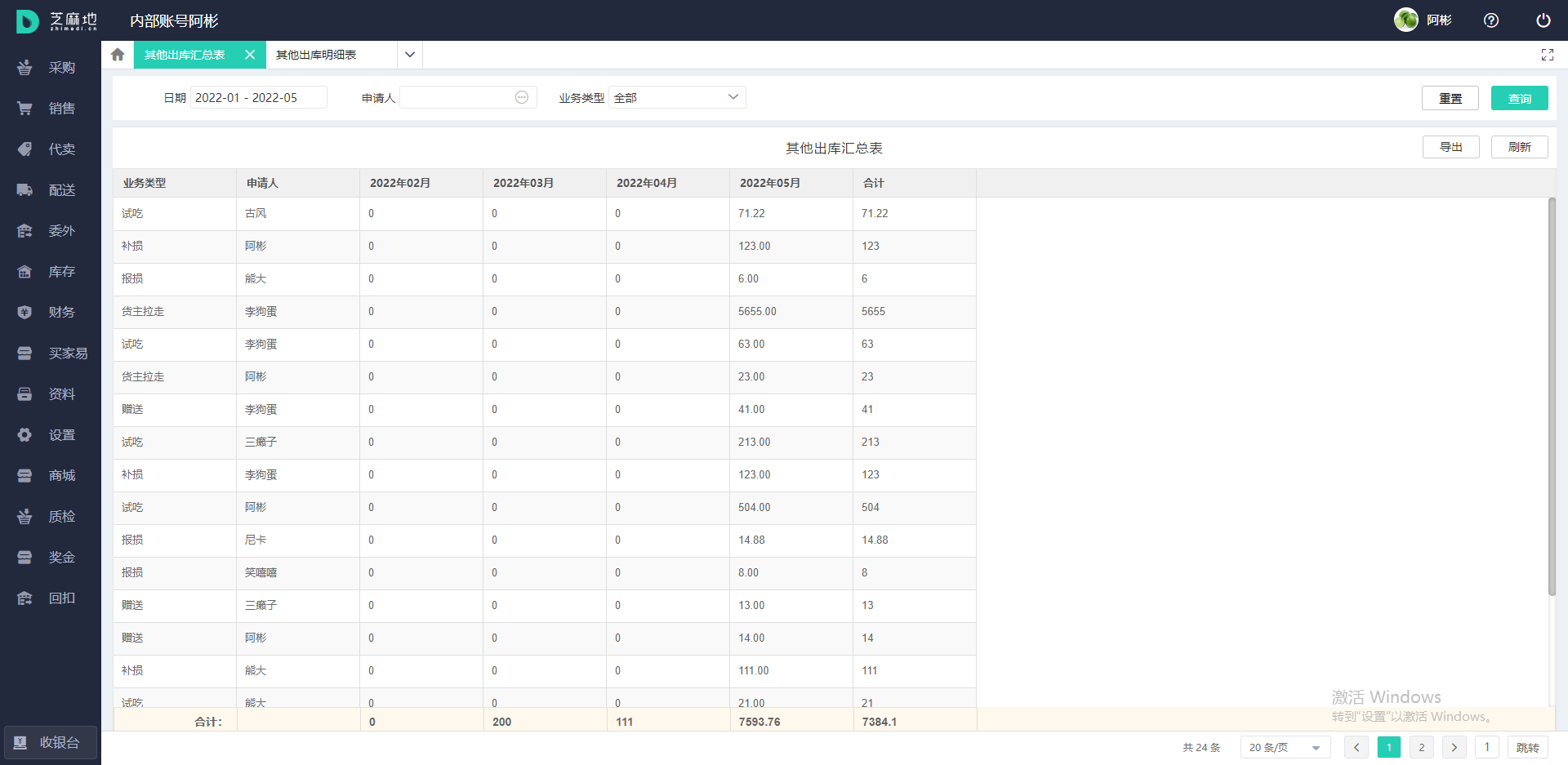Open the 代卖 consignment tag icon
Viewport: 1568px width, 765px height.
click(24, 149)
